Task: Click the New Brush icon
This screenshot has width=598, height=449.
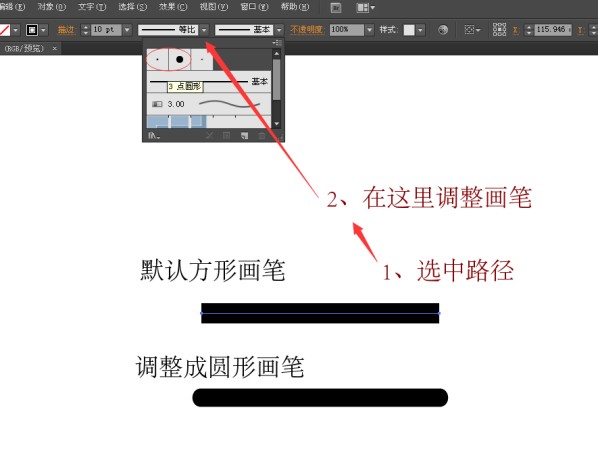Action: click(244, 135)
